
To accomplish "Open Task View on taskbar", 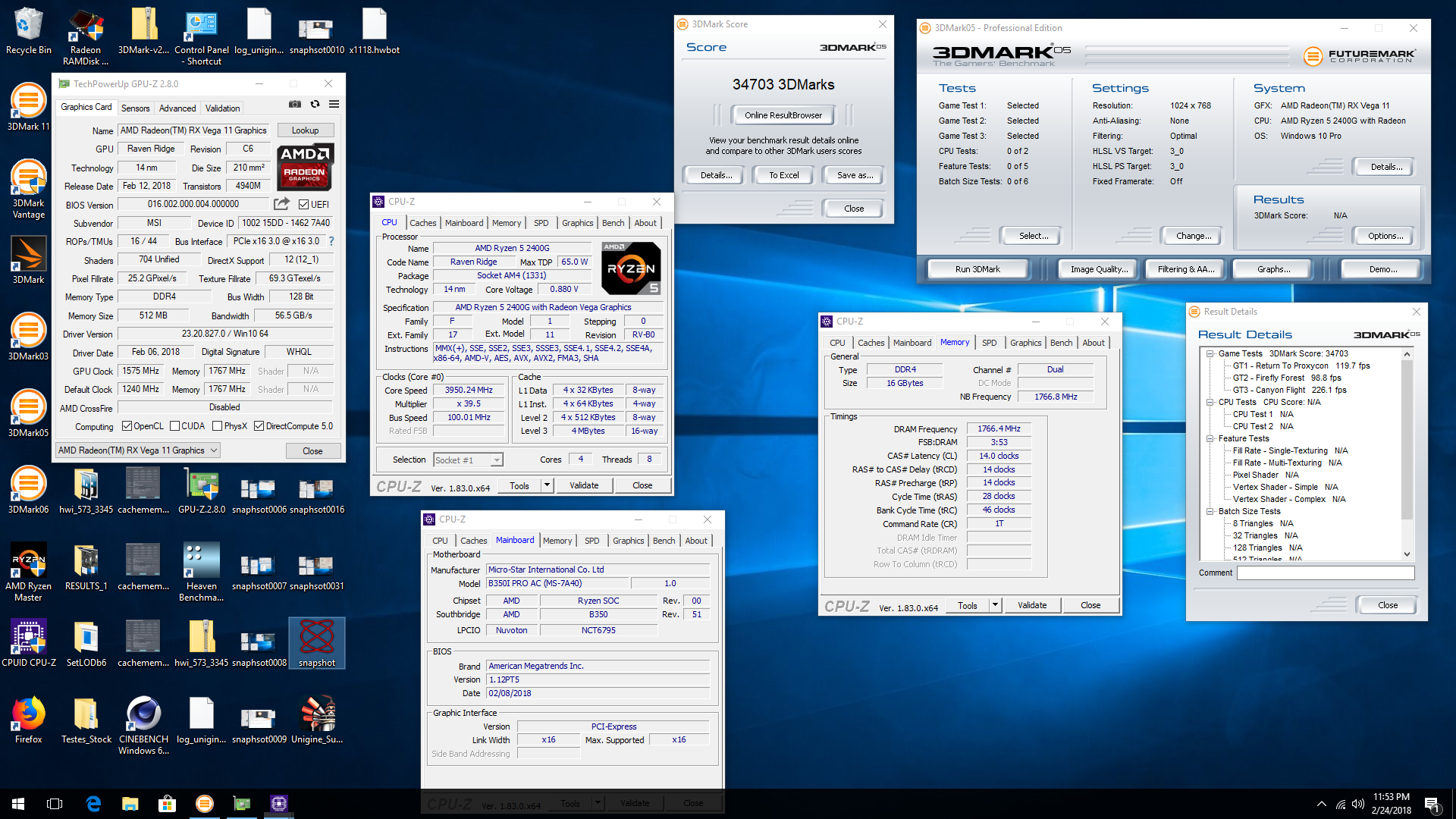I will pos(55,804).
